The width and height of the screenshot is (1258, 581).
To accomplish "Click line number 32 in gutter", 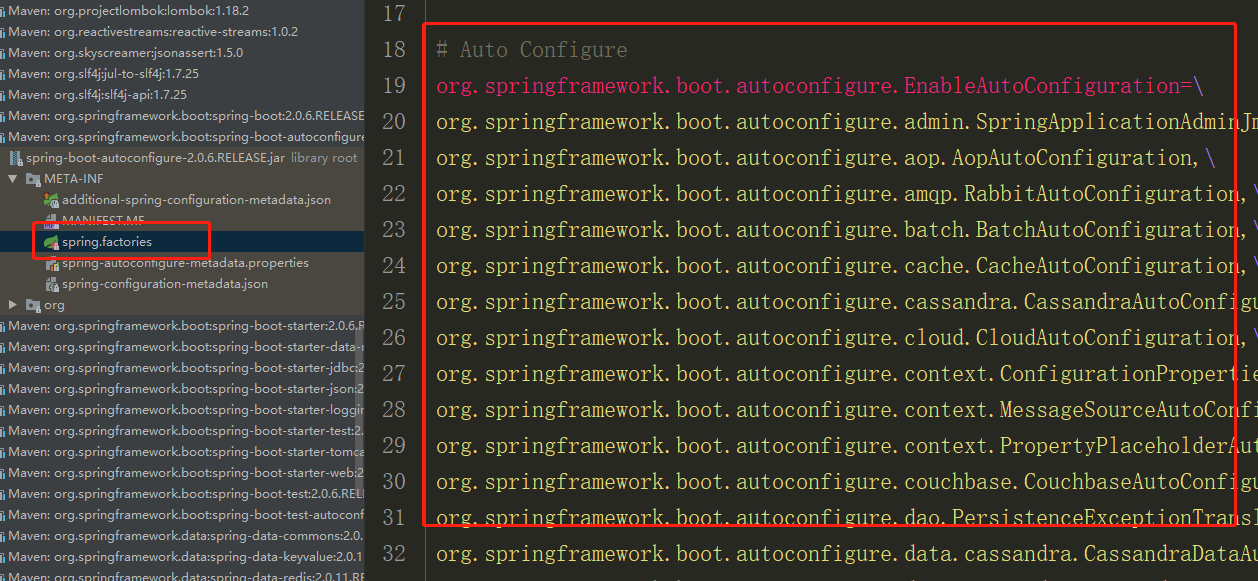I will pyautogui.click(x=395, y=554).
